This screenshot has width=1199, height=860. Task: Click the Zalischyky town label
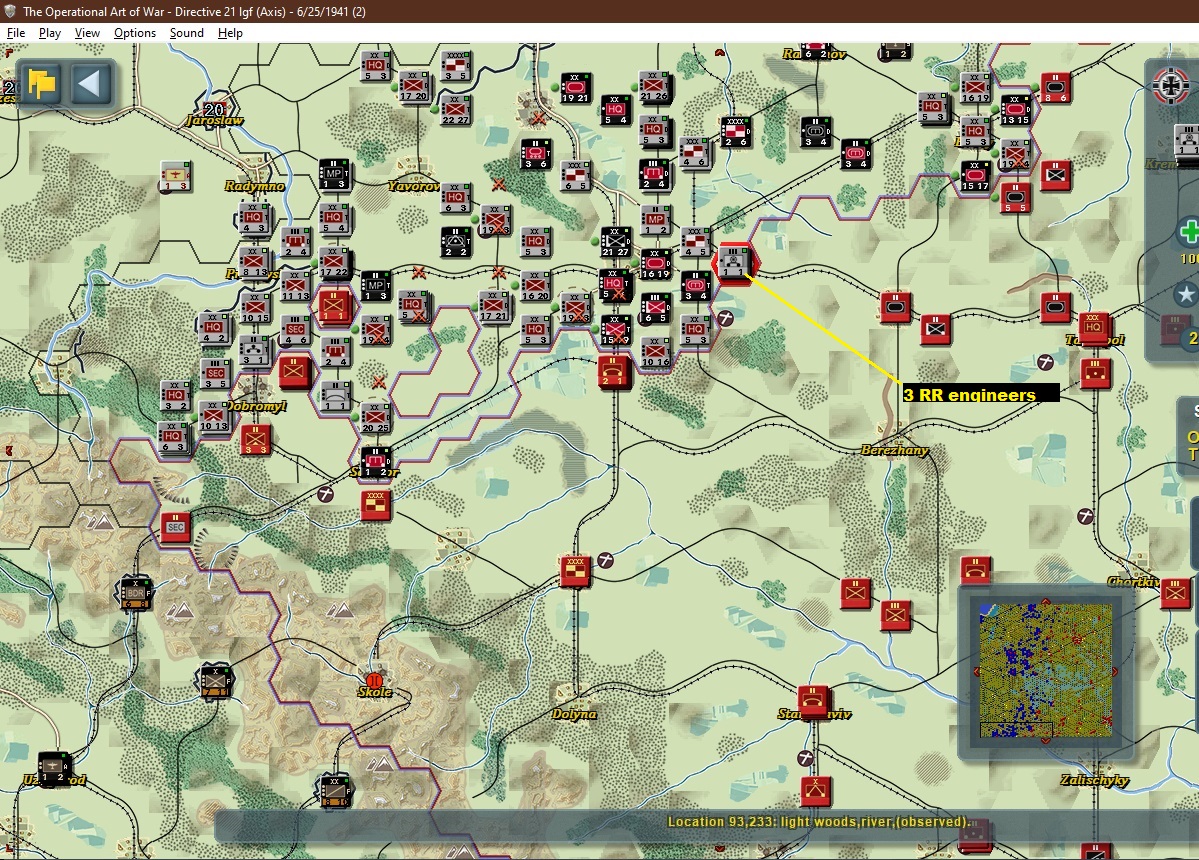tap(1094, 780)
